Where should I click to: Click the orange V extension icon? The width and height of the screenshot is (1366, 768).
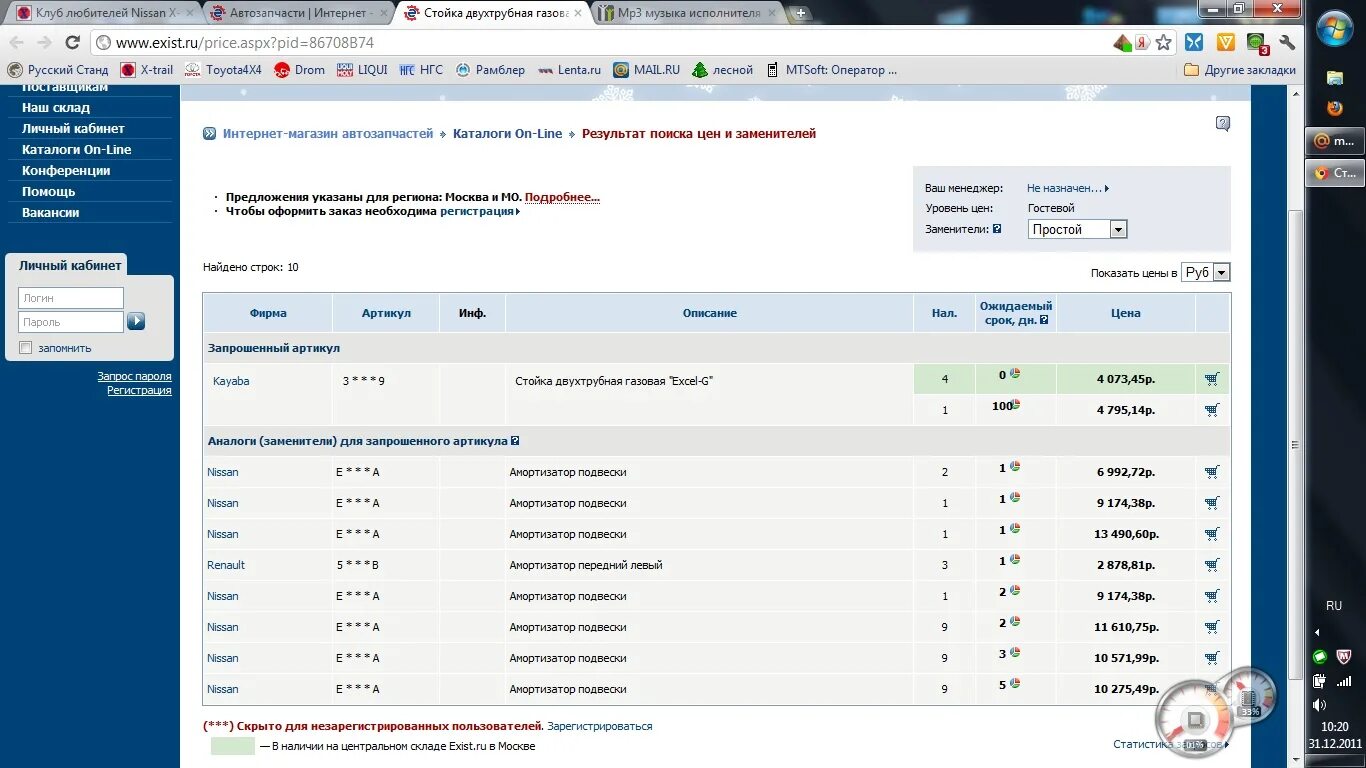(x=1225, y=42)
